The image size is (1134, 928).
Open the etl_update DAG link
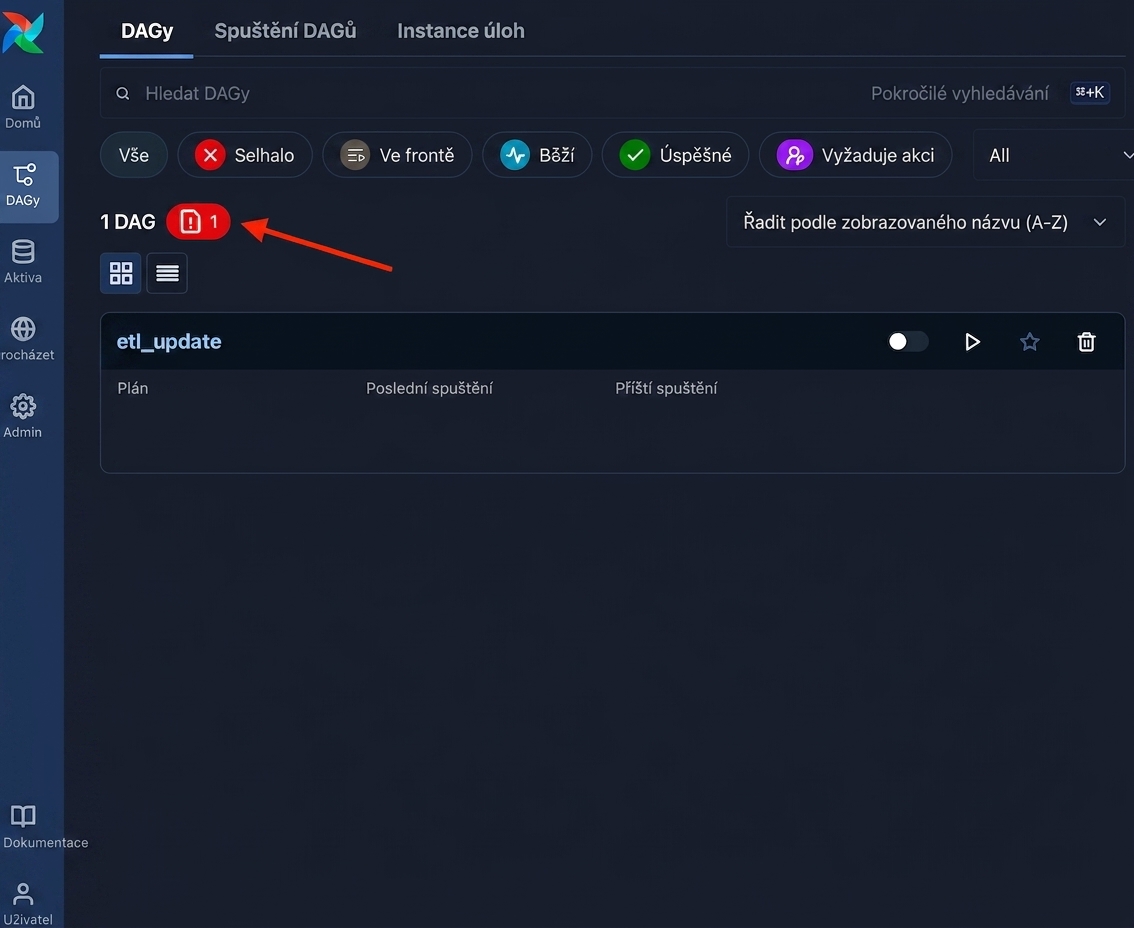point(169,341)
